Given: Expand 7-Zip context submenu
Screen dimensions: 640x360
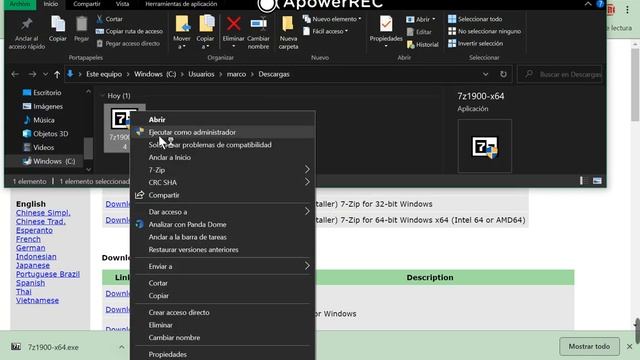Looking at the screenshot, I should coord(307,170).
